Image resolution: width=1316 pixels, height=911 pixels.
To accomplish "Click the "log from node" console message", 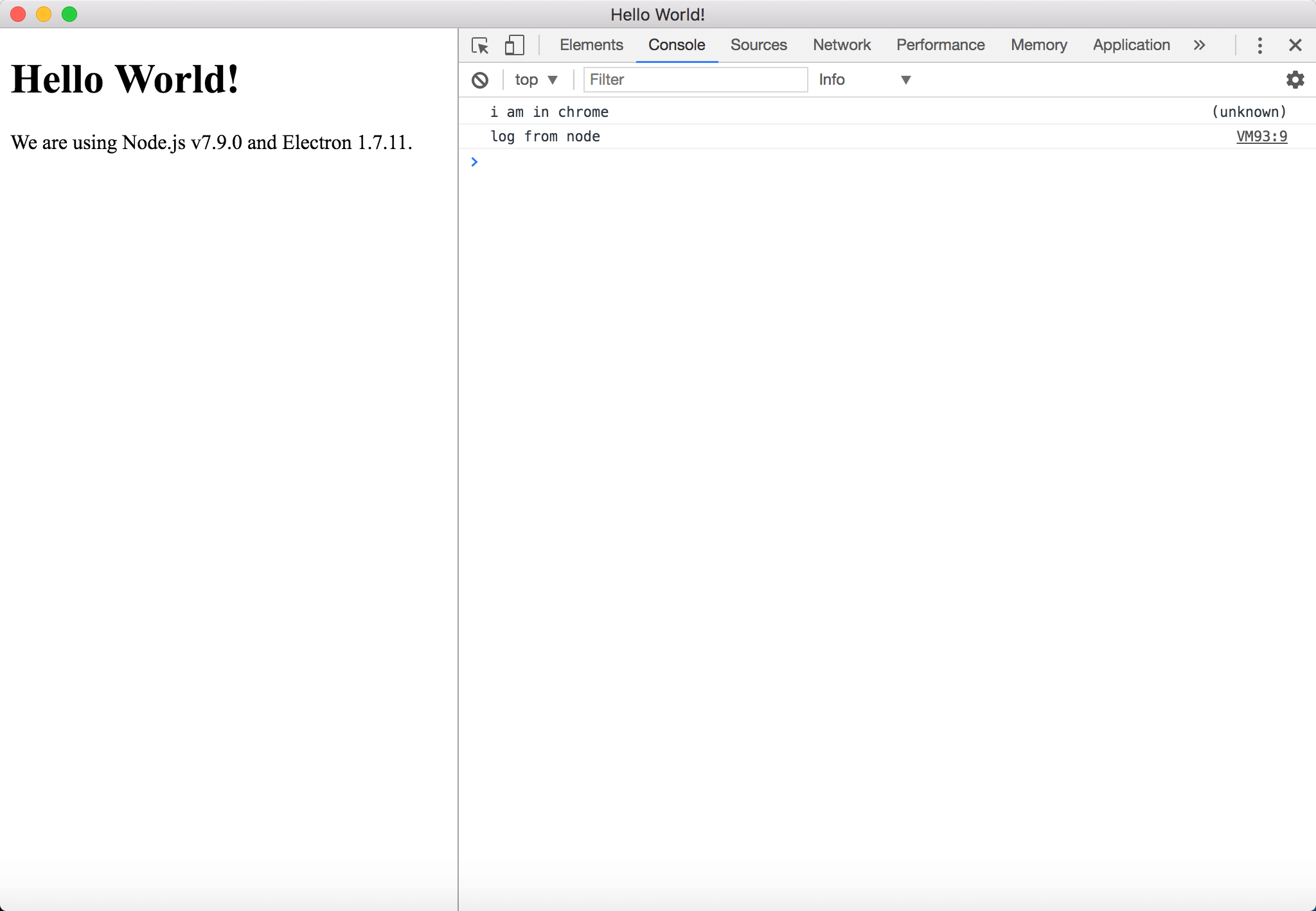I will click(x=545, y=136).
